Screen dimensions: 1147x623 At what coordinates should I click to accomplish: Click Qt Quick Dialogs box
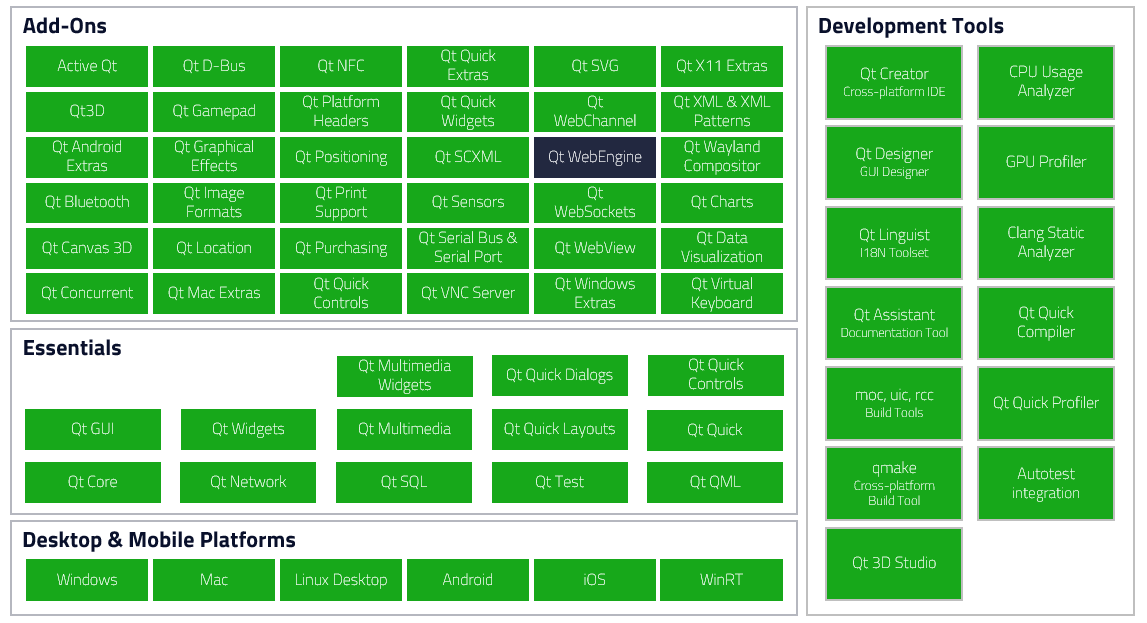(560, 375)
